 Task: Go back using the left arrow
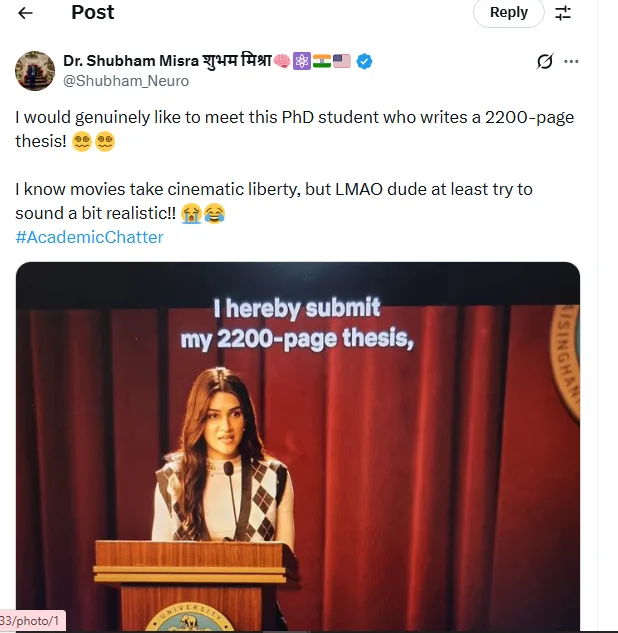click(25, 13)
